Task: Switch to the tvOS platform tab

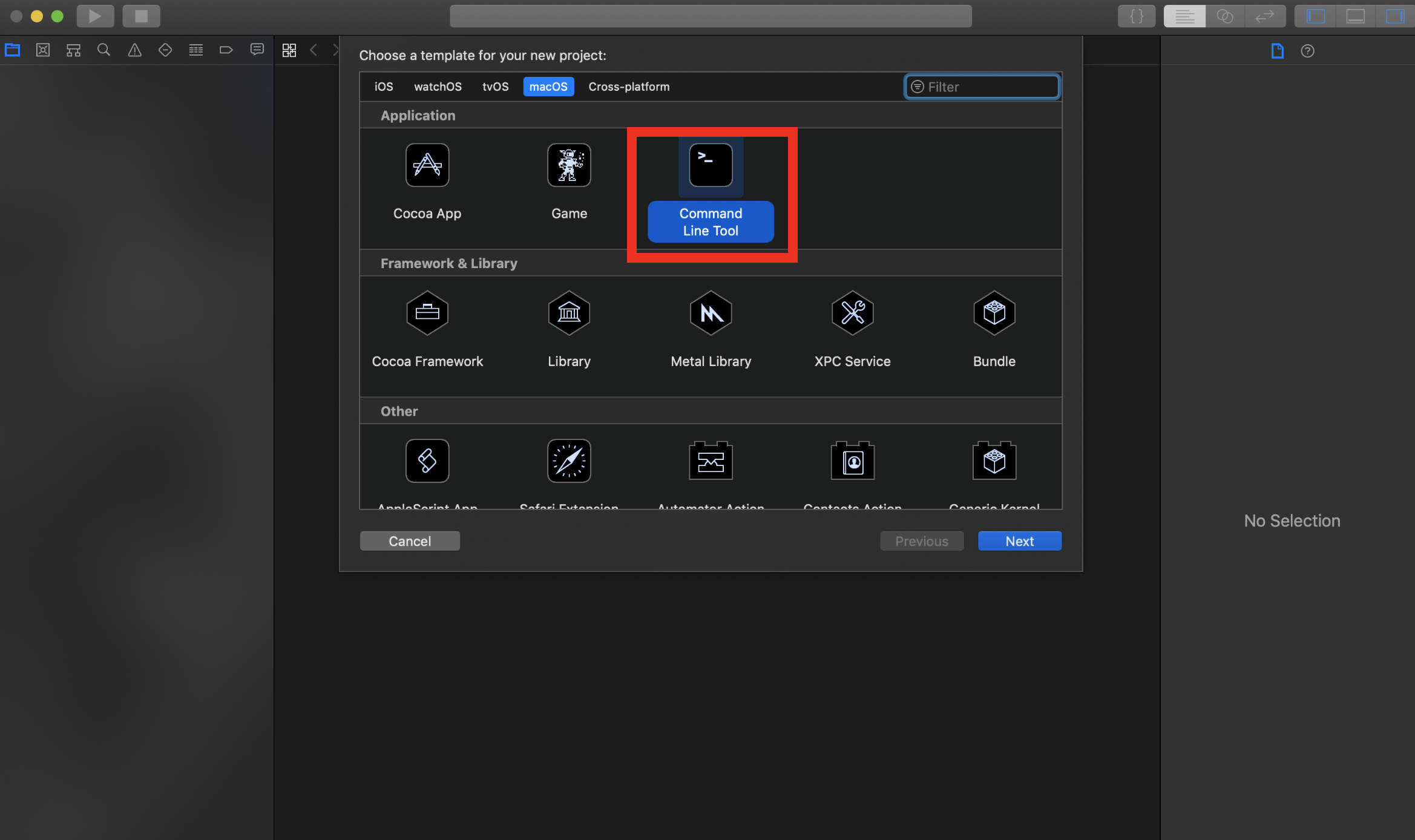Action: [x=495, y=87]
